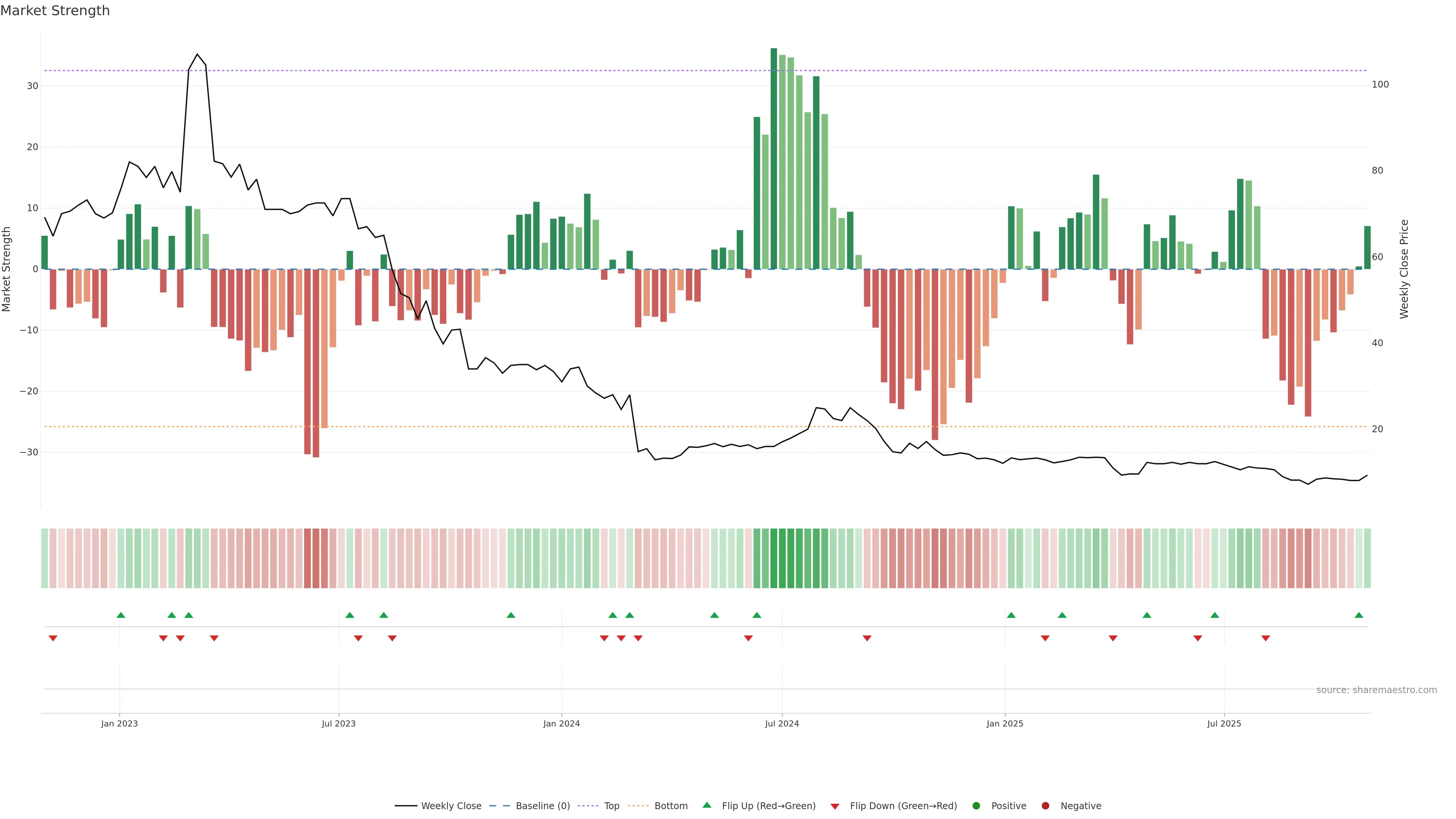This screenshot has width=1456, height=819.
Task: Click the green Flip Up legend triangle icon
Action: pyautogui.click(x=706, y=805)
